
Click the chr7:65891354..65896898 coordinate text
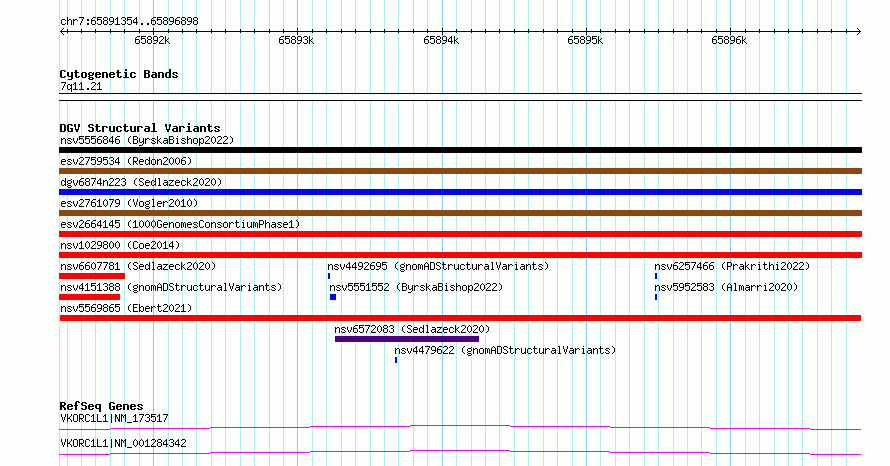coord(129,22)
